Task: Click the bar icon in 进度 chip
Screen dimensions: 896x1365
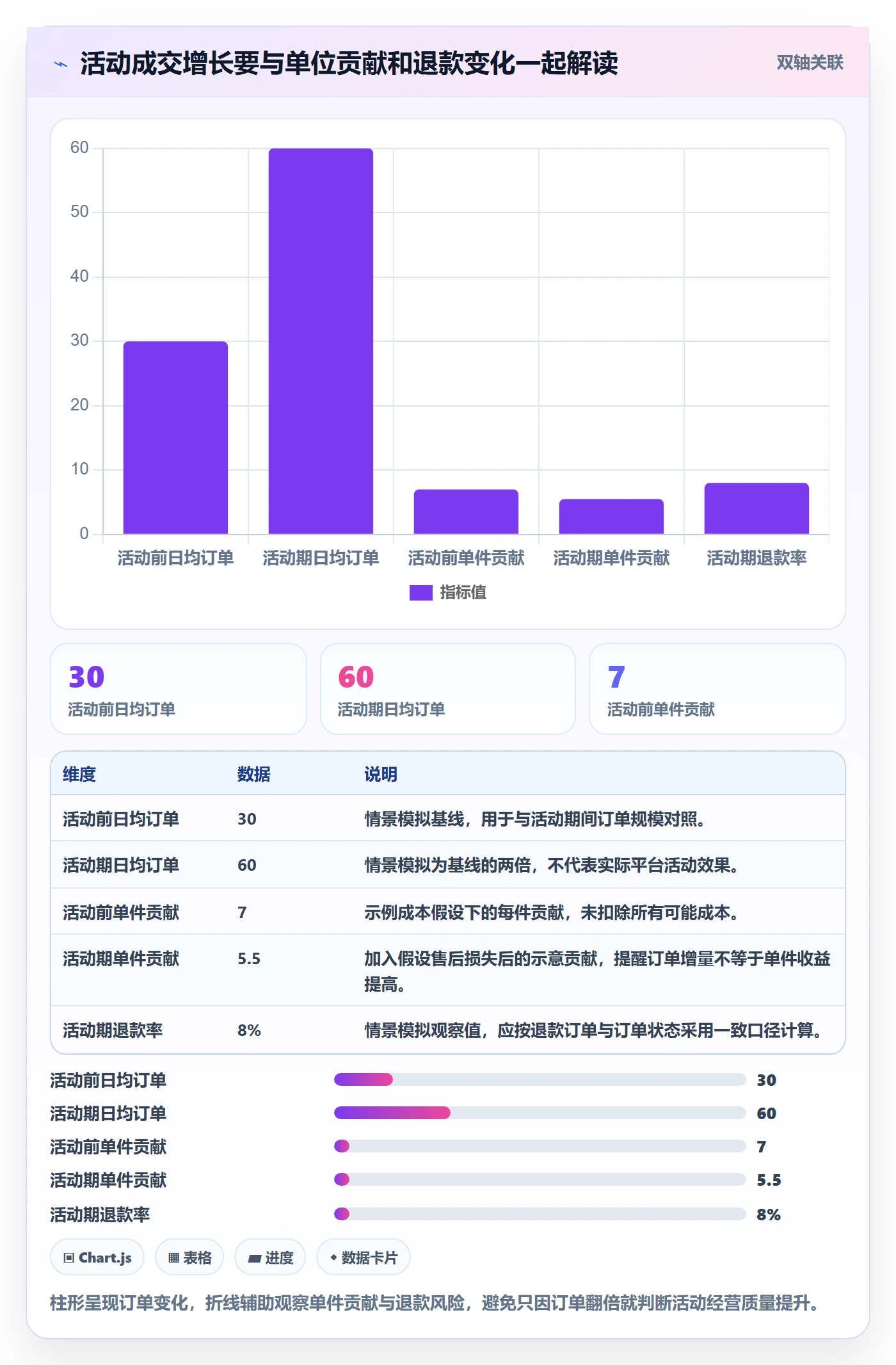Action: click(255, 1259)
